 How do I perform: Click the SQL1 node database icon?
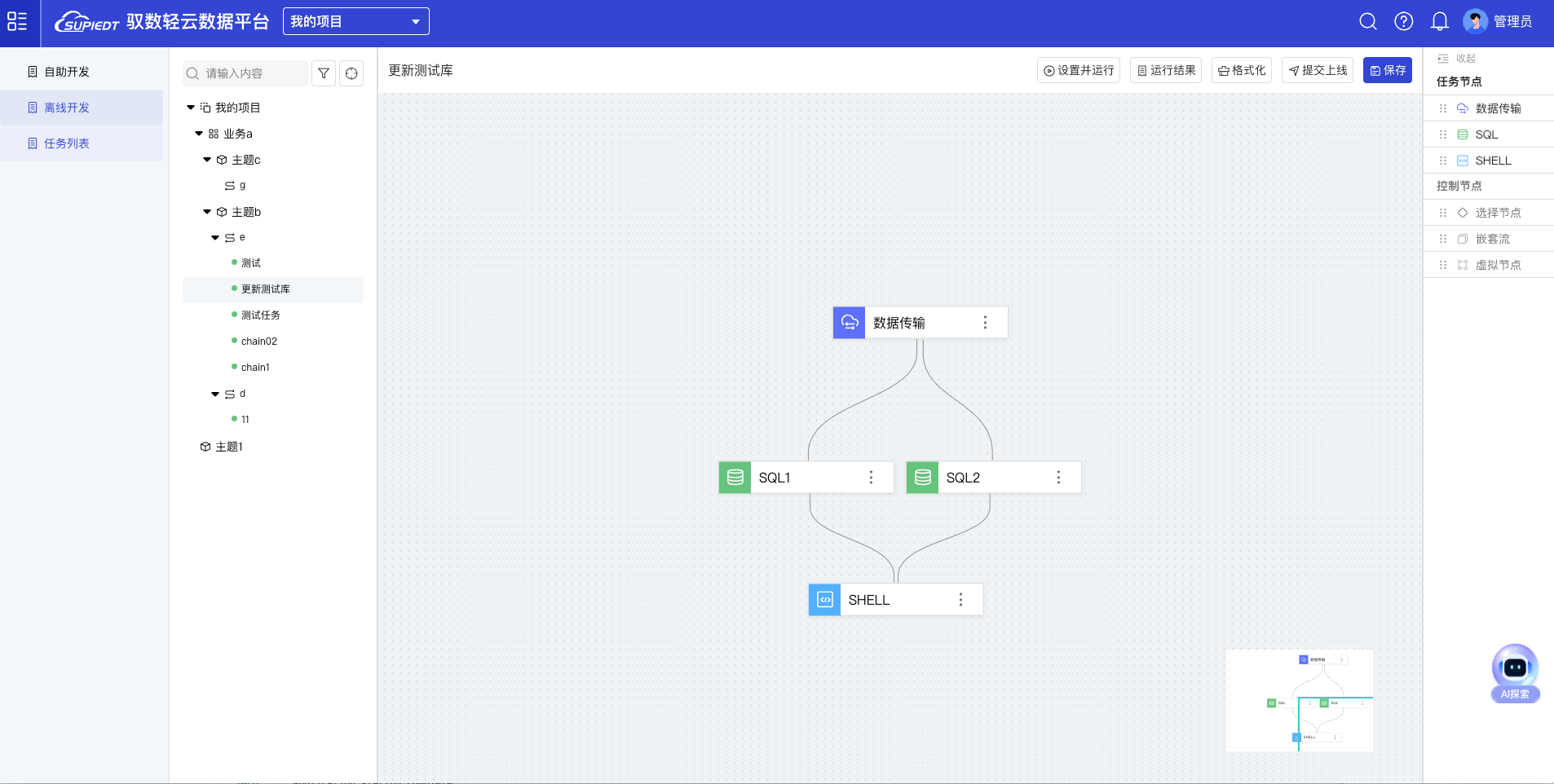(735, 478)
